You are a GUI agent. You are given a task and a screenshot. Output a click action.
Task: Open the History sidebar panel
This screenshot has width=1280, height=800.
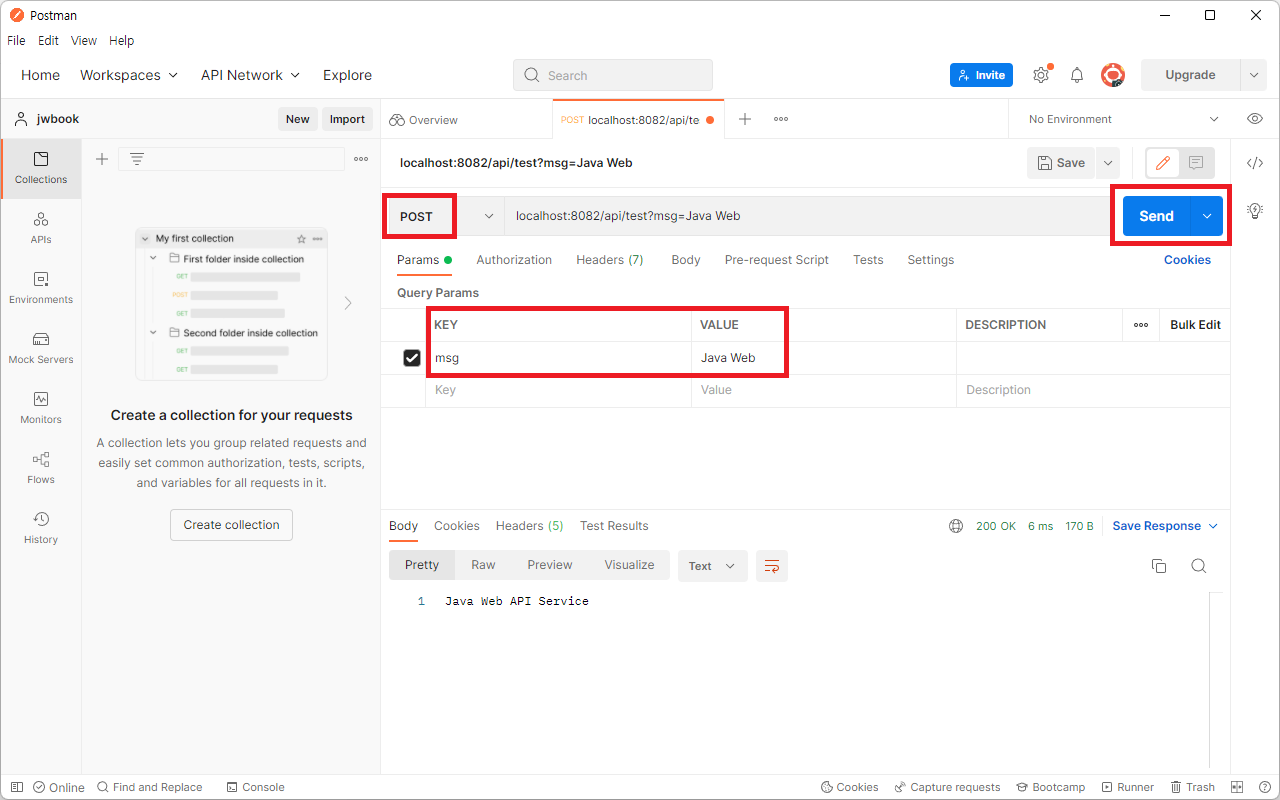coord(41,528)
